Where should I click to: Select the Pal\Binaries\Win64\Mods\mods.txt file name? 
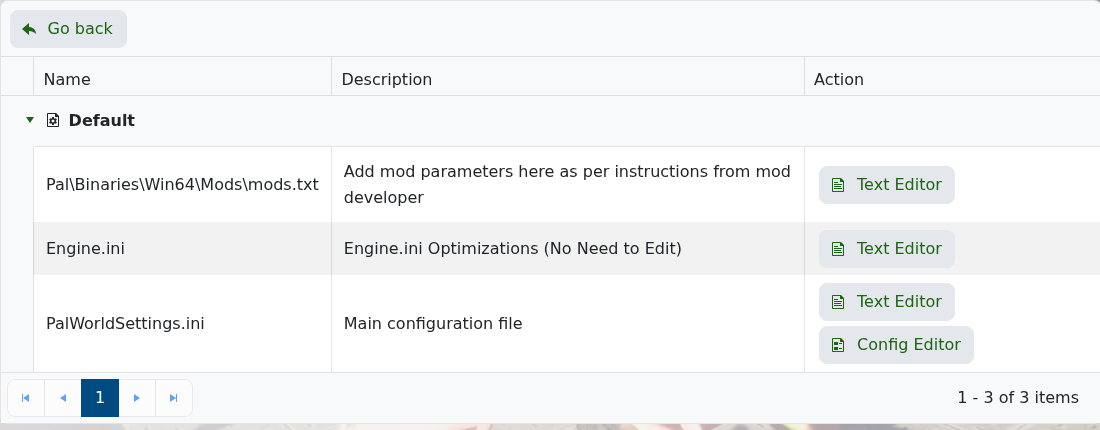(182, 184)
